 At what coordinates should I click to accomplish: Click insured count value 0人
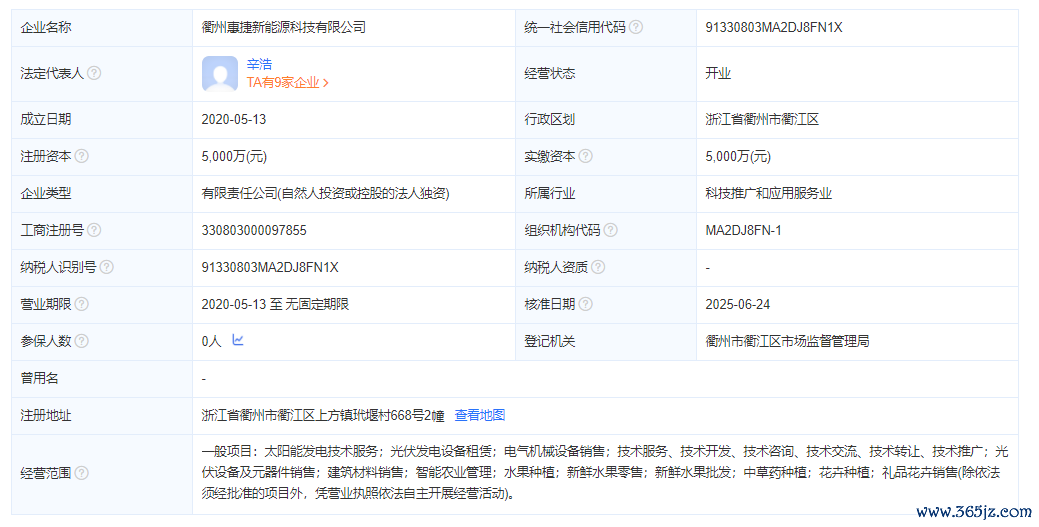(x=211, y=341)
